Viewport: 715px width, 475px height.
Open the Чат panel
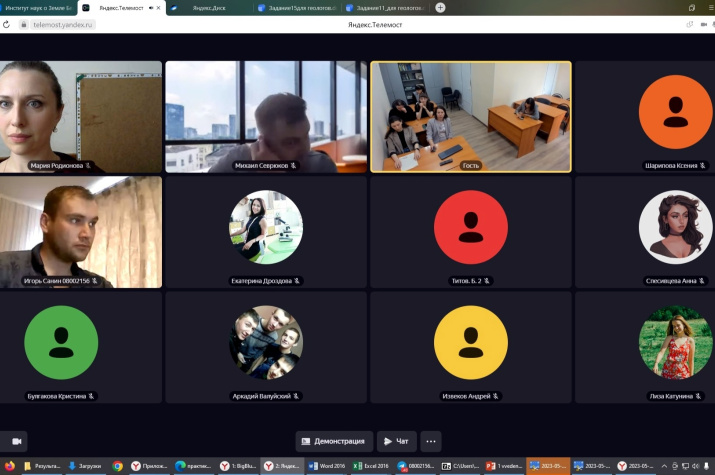397,441
